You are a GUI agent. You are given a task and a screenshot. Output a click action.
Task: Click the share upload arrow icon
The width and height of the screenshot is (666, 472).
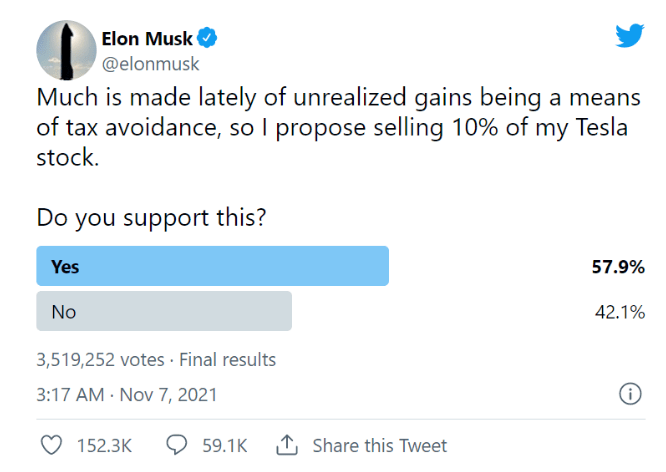click(287, 445)
